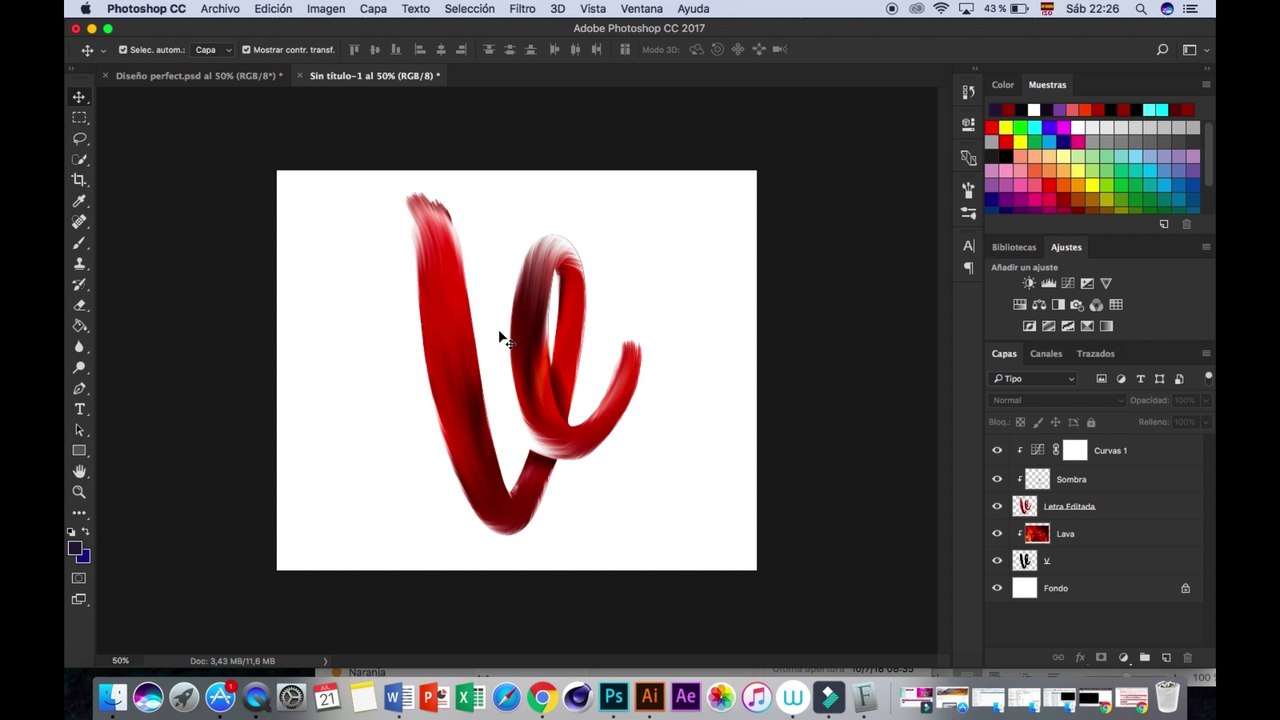Image resolution: width=1280 pixels, height=720 pixels.
Task: Click the create new layer icon
Action: pos(1166,657)
